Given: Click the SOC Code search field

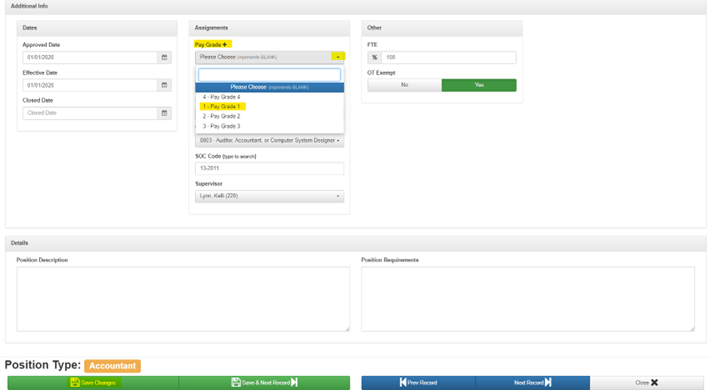Looking at the screenshot, I should click(x=269, y=168).
